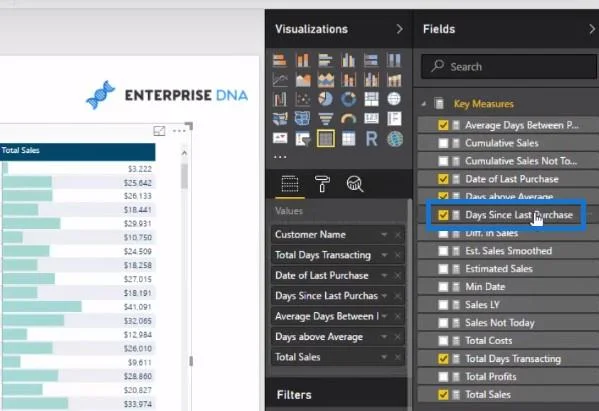Choose the funnel chart visualization
Image resolution: width=599 pixels, height=411 pixels.
(x=325, y=119)
